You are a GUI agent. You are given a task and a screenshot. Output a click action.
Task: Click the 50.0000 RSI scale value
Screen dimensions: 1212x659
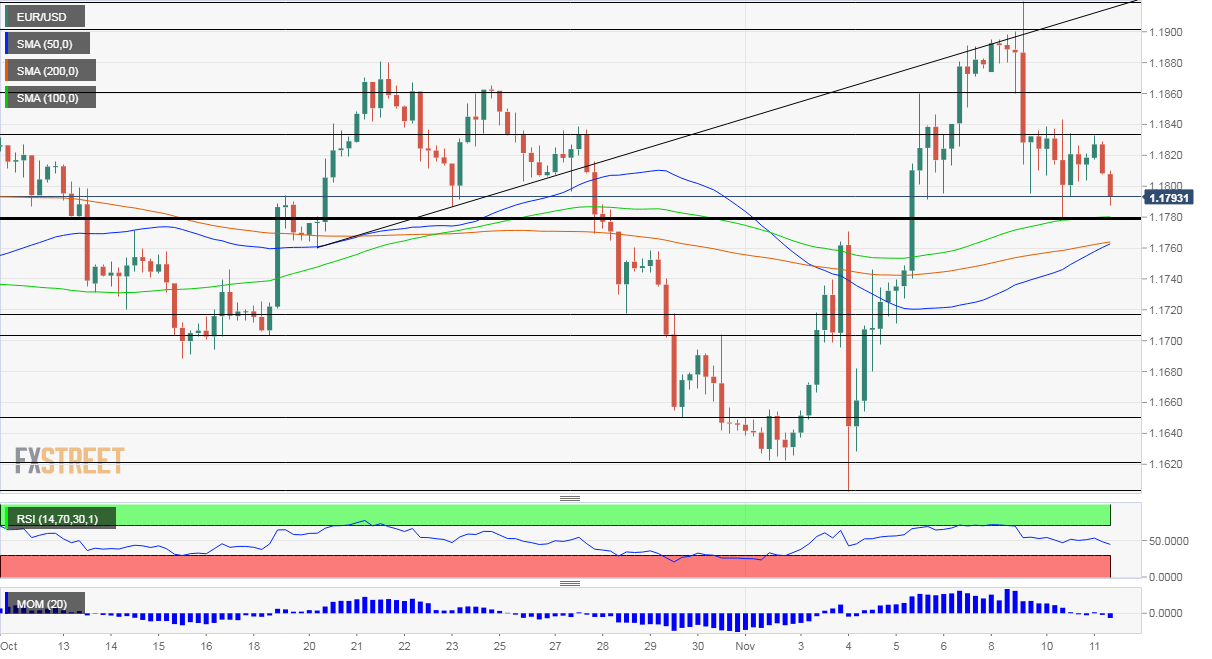tap(1169, 541)
